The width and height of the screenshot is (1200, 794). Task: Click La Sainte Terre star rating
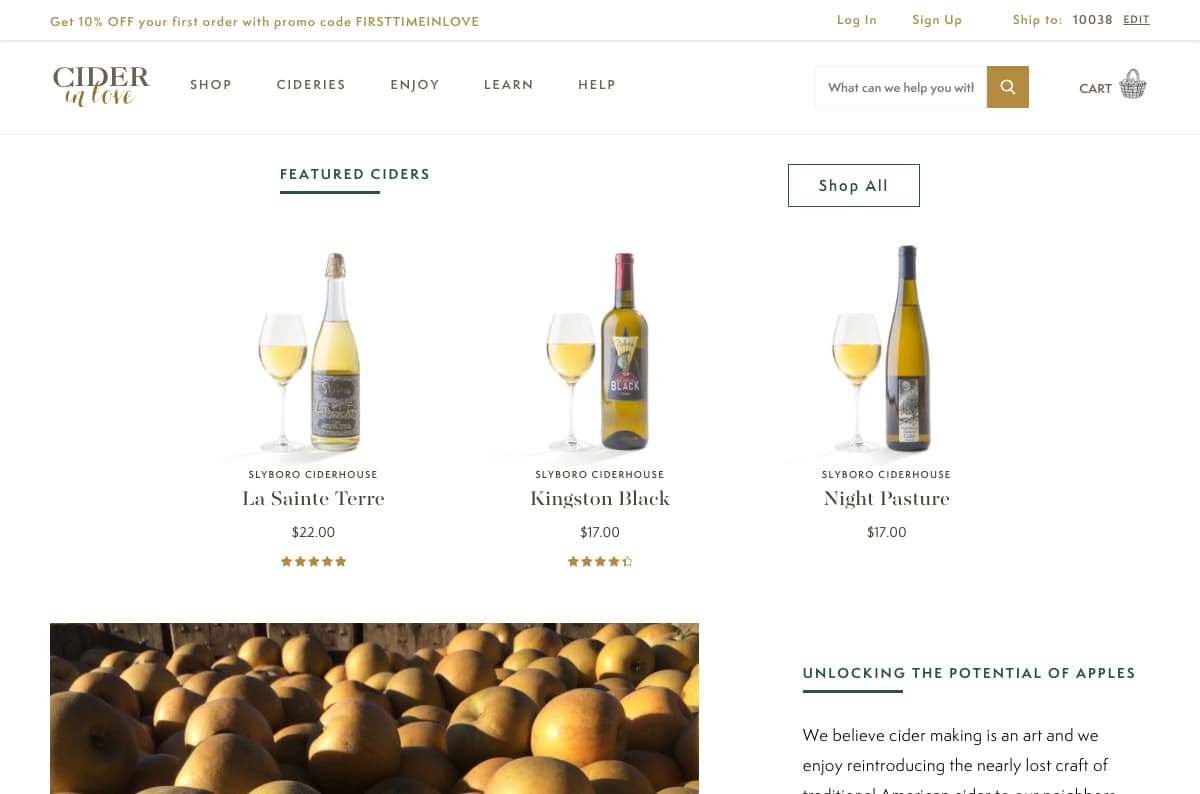tap(313, 562)
